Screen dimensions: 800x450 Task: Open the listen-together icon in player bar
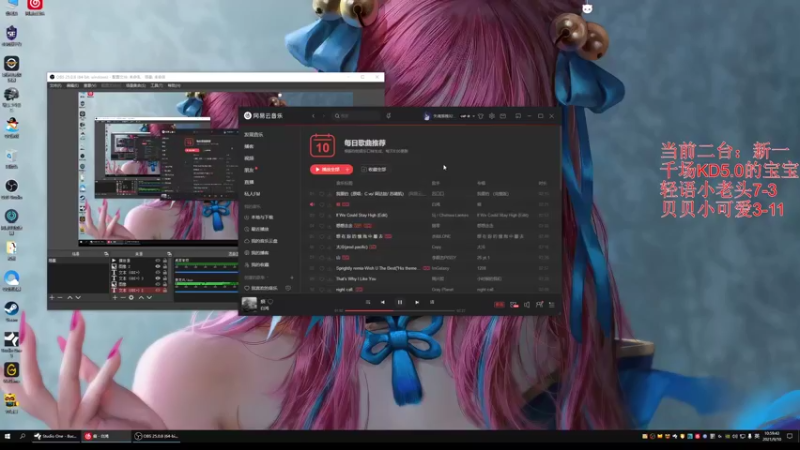(539, 305)
